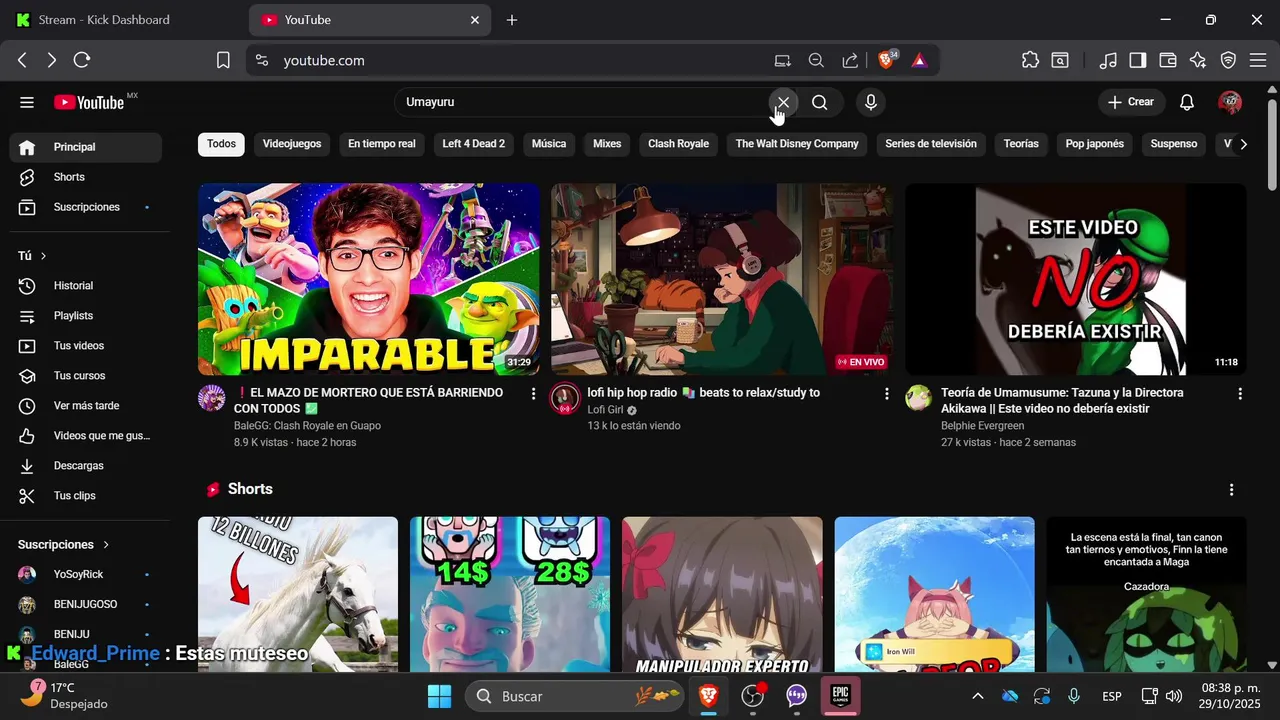Clear the search text with X
The width and height of the screenshot is (1280, 720).
click(x=783, y=102)
